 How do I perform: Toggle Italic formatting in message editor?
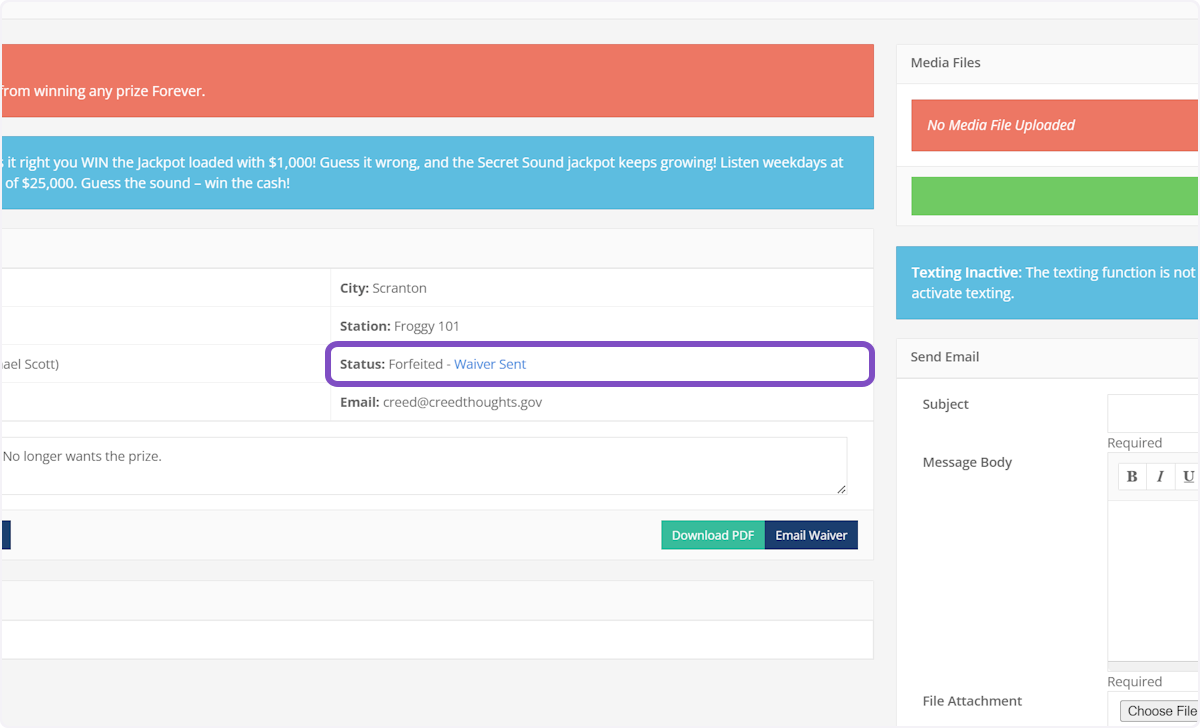[1160, 476]
